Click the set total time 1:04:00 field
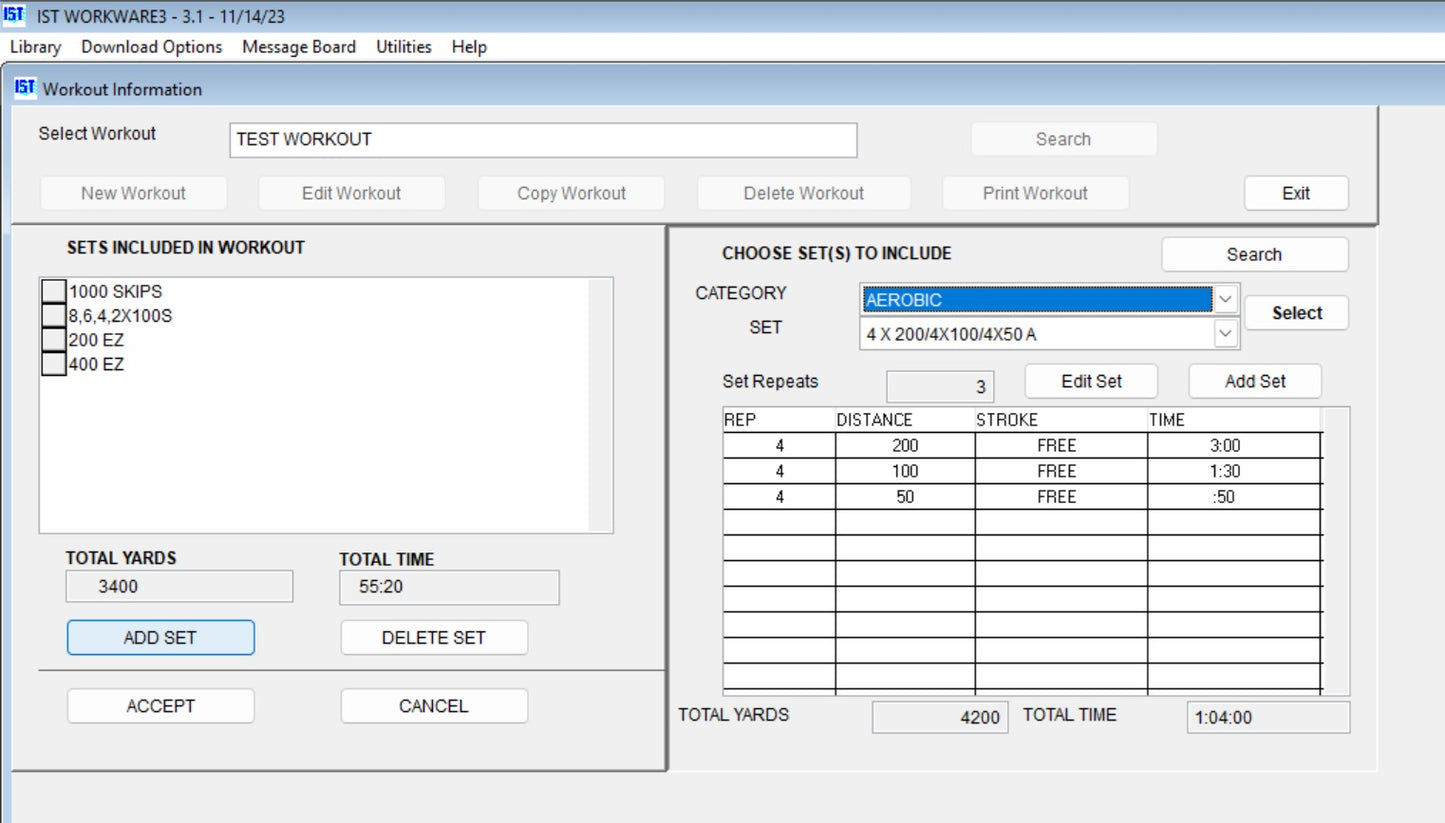Screen dimensions: 1445x823 pyautogui.click(x=1268, y=717)
